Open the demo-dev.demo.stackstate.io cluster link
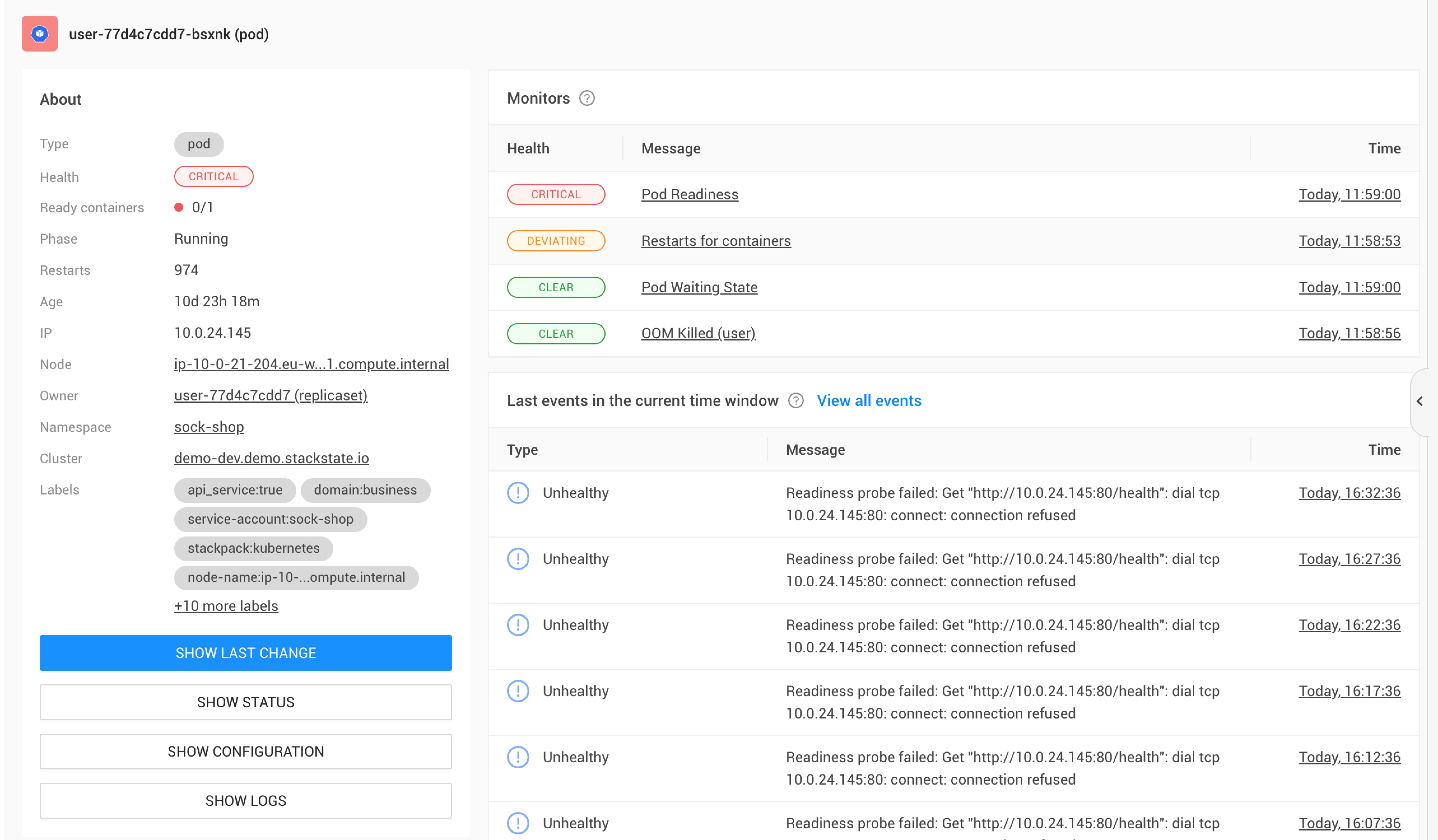 271,458
